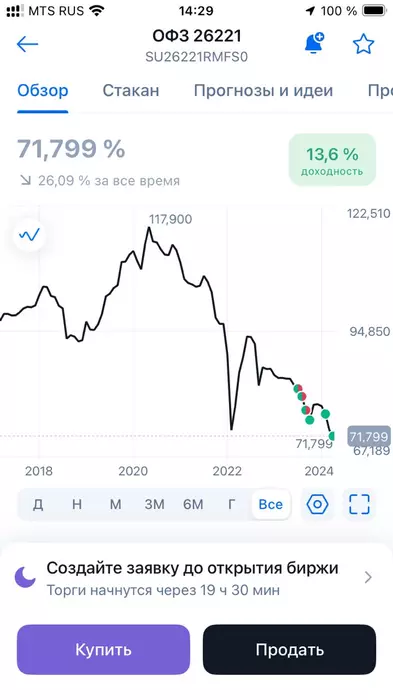Viewport: 393px width, 700px height.
Task: Open chart settings hexagon icon
Action: 318,504
